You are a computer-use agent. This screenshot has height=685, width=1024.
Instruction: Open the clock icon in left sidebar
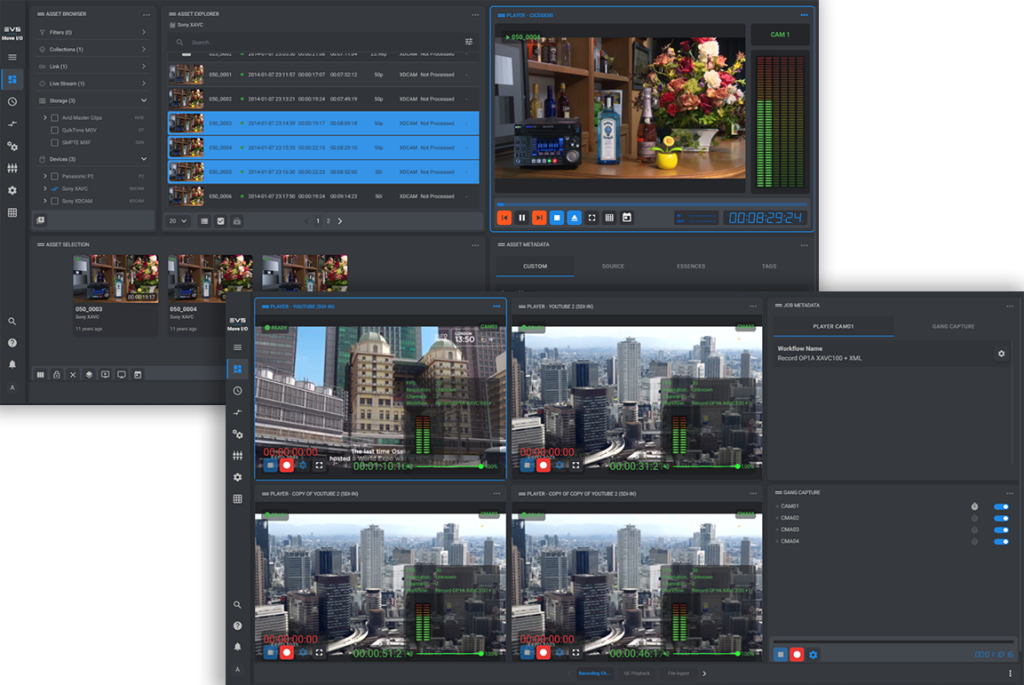pos(12,101)
